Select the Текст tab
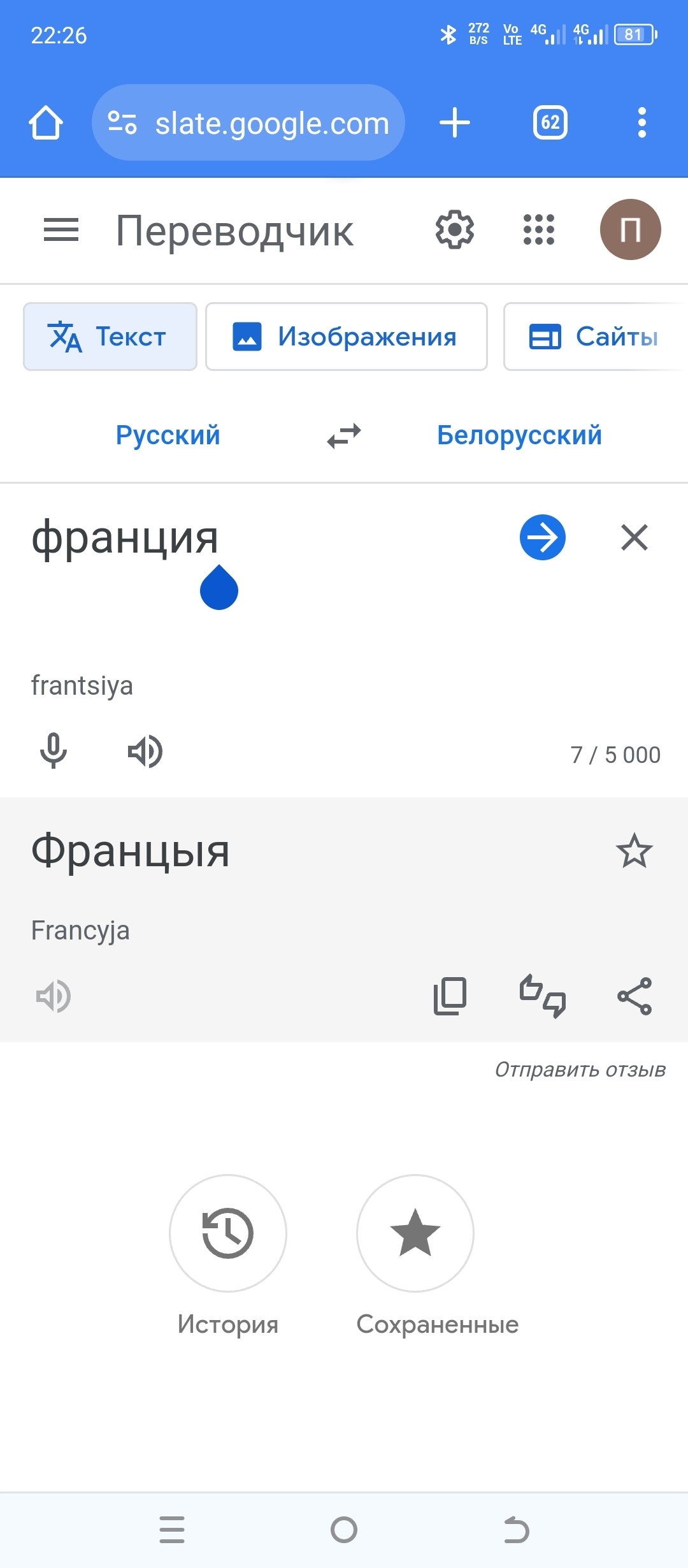The height and width of the screenshot is (1568, 688). 110,337
